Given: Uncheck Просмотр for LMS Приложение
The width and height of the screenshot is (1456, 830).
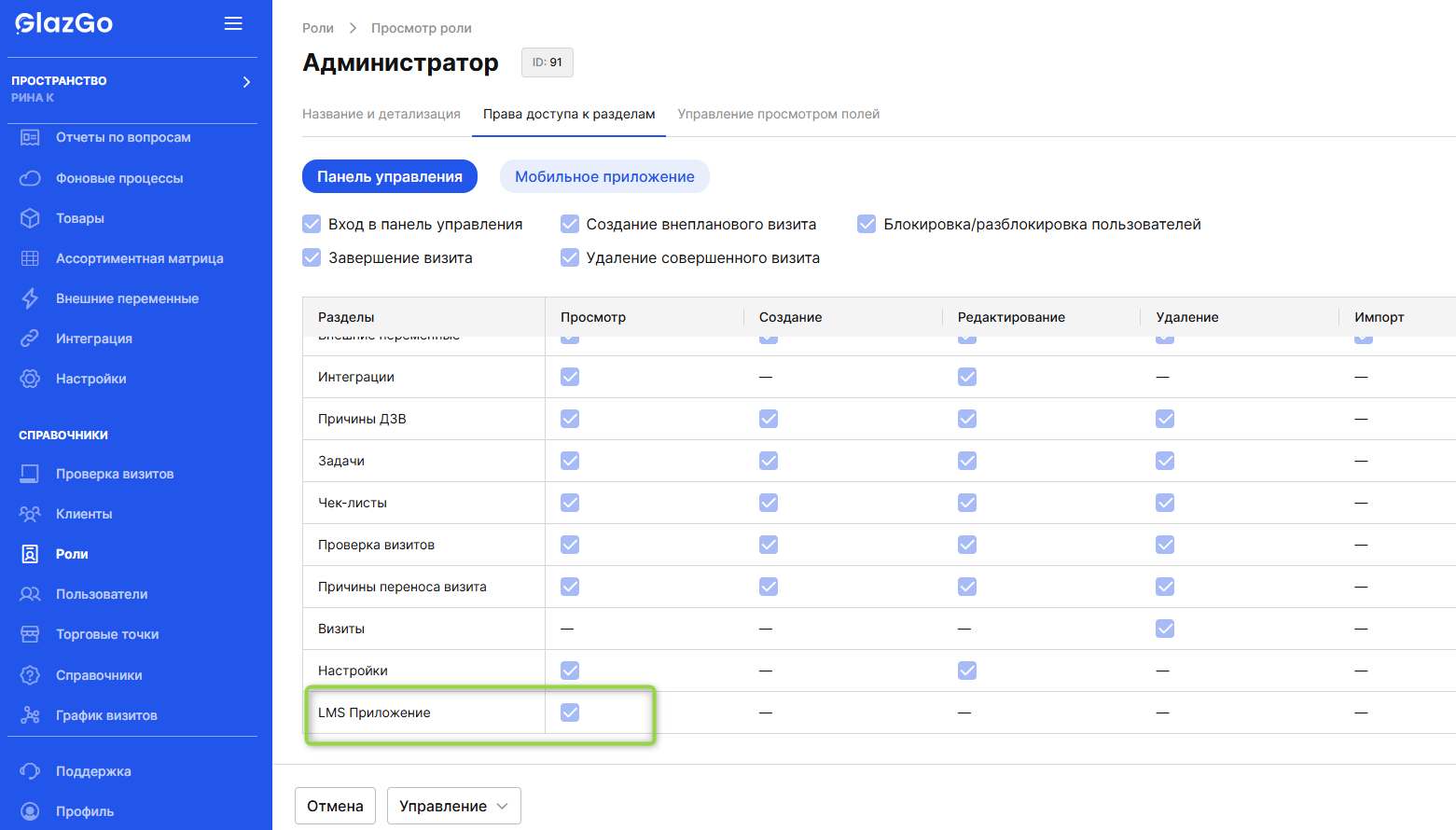Looking at the screenshot, I should pyautogui.click(x=570, y=712).
